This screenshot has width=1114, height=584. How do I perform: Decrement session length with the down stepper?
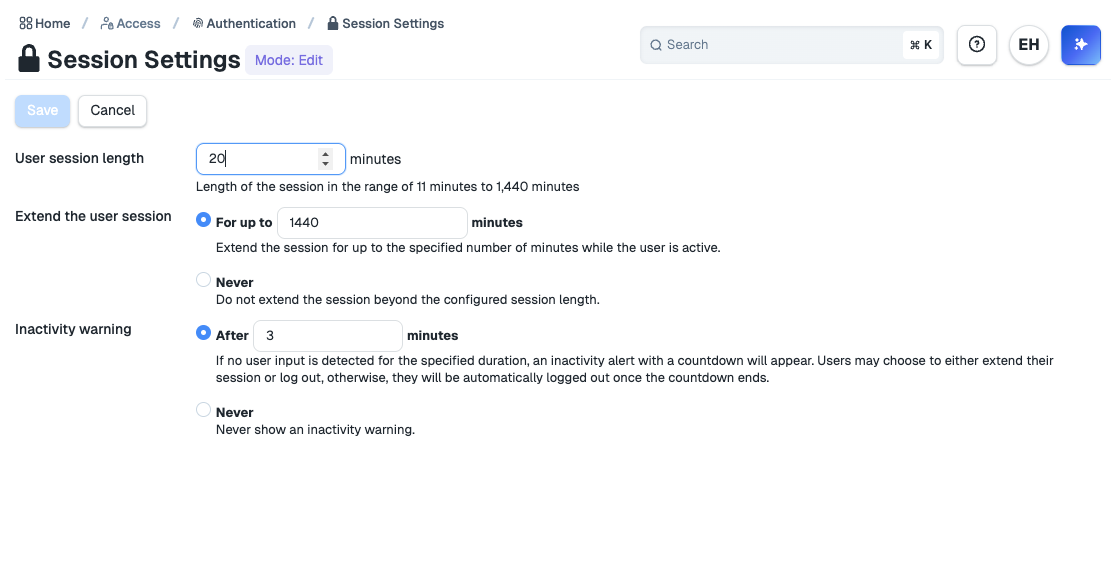pyautogui.click(x=325, y=164)
